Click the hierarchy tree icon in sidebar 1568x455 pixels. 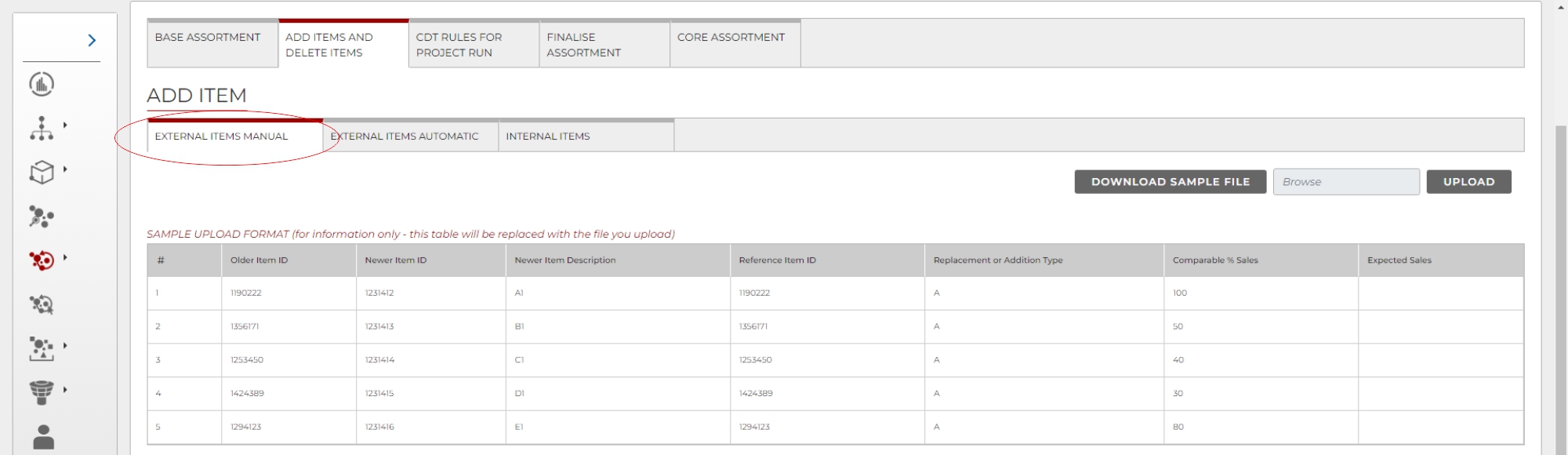[x=42, y=128]
